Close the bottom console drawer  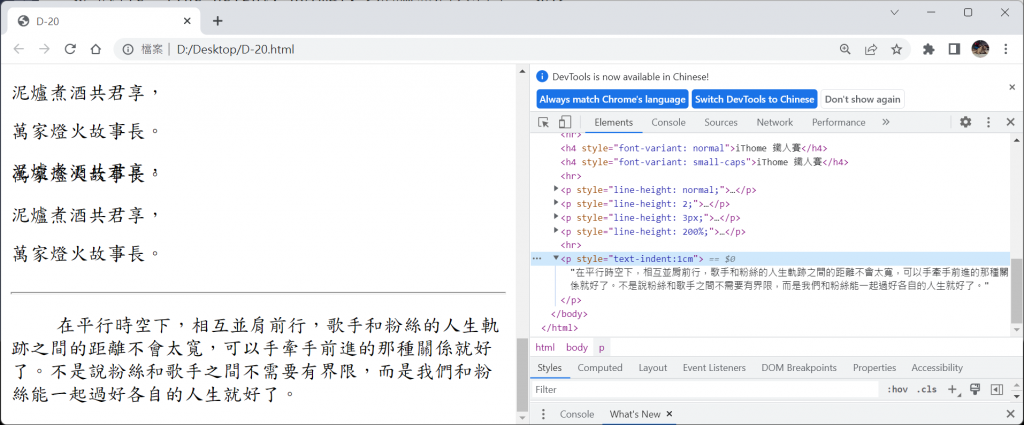tap(1010, 414)
